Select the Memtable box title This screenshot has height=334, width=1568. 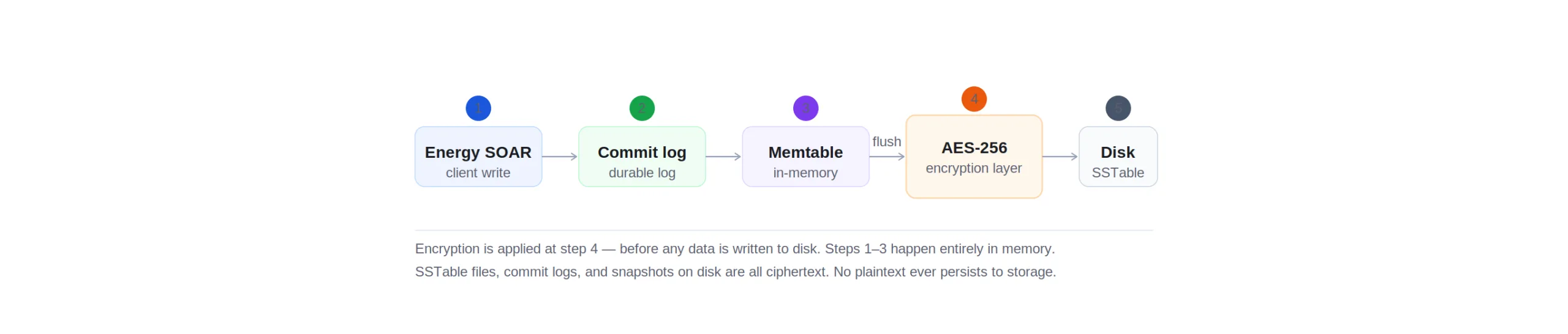(x=805, y=152)
